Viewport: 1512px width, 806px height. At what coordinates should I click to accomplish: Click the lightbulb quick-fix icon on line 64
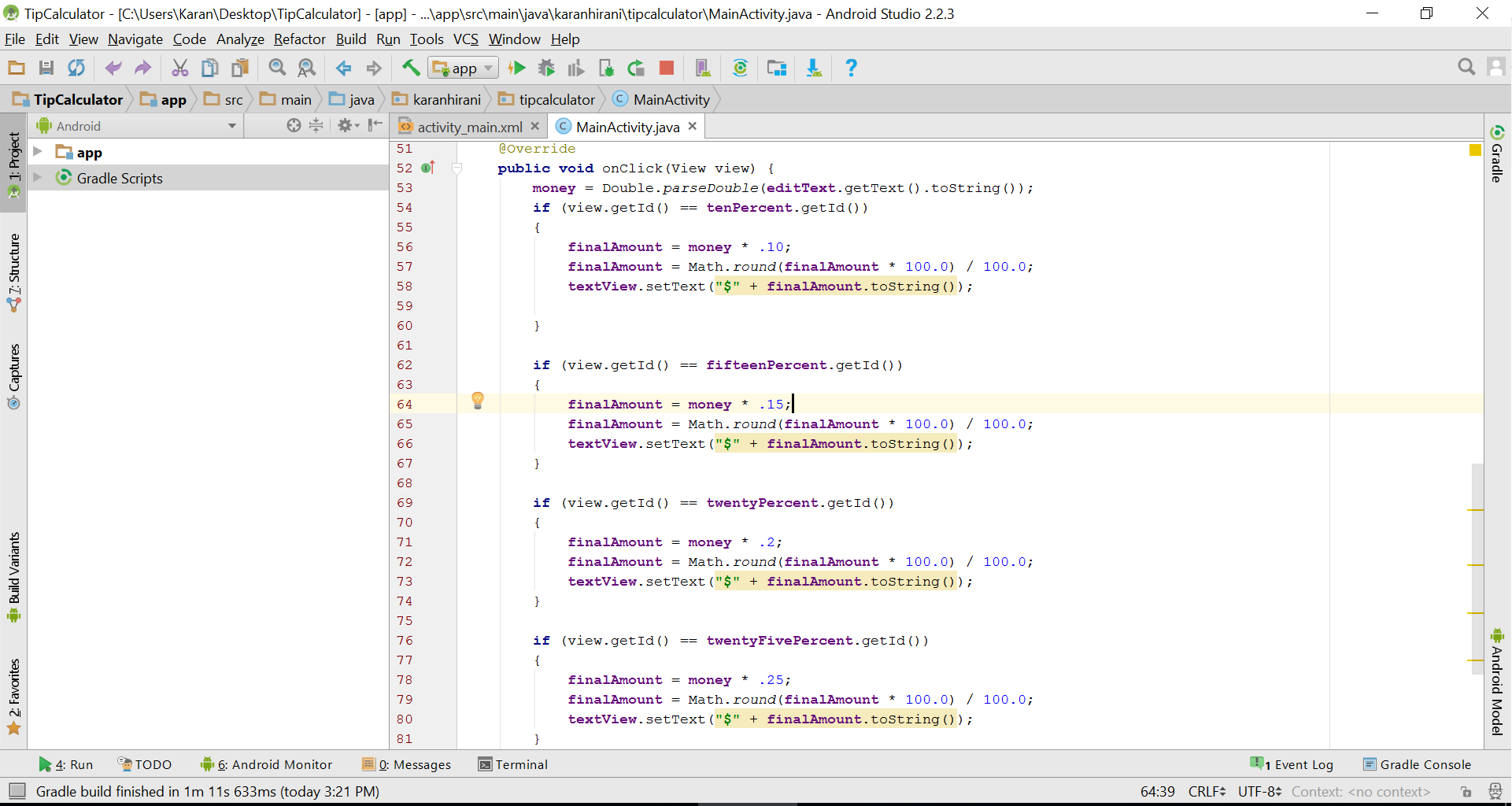tap(478, 401)
